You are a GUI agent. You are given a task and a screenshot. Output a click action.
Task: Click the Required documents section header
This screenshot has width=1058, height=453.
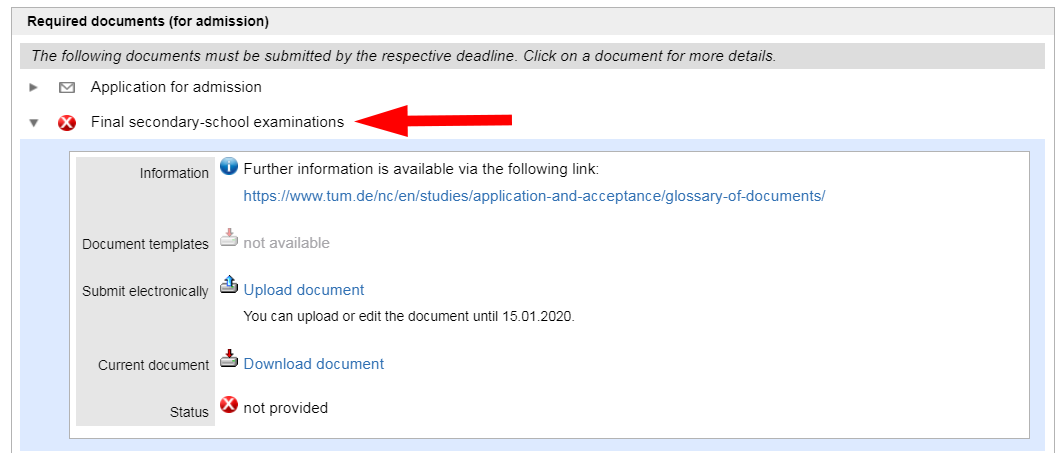point(148,21)
